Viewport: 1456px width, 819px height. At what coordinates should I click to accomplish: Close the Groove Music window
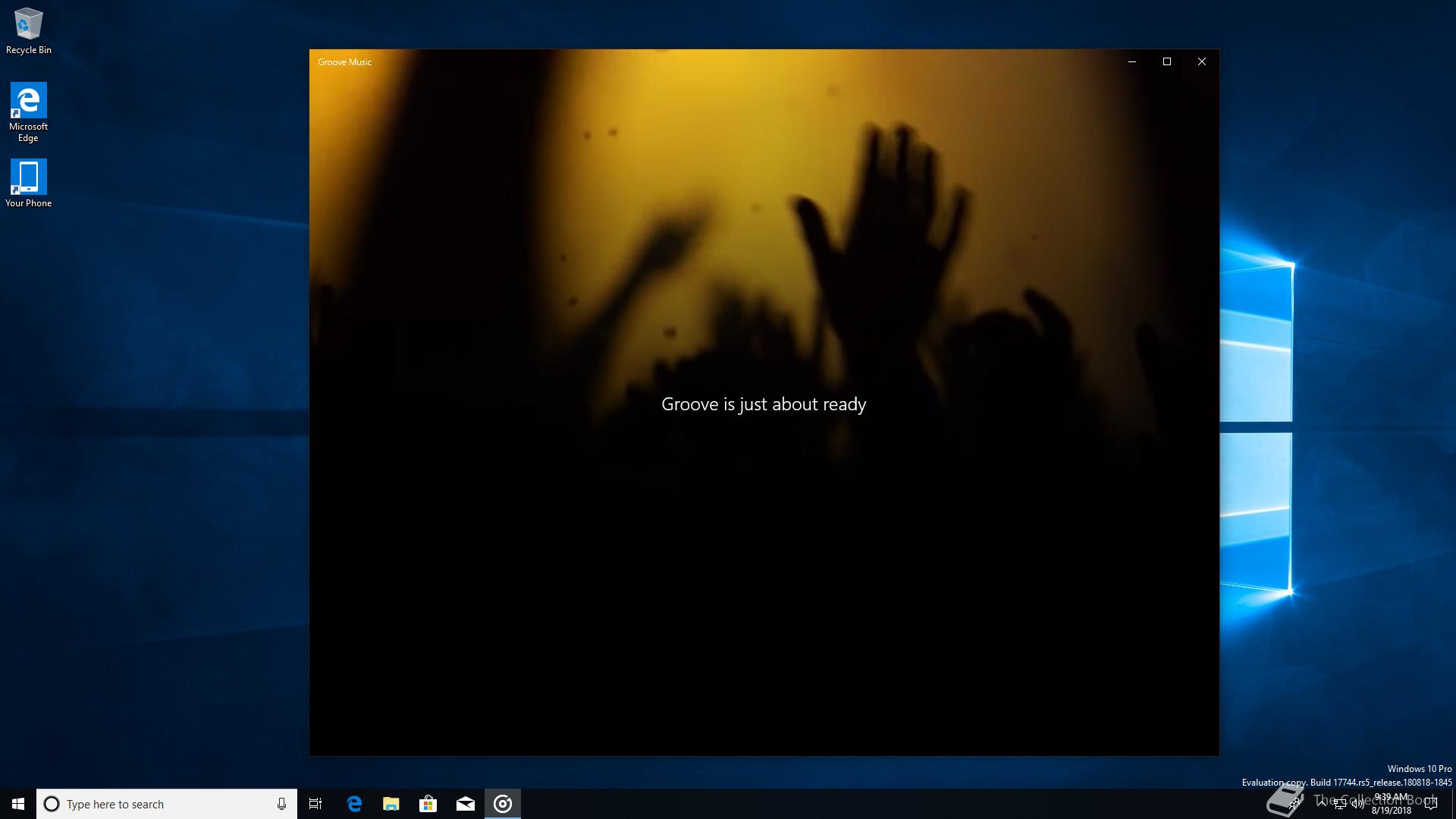1202,61
